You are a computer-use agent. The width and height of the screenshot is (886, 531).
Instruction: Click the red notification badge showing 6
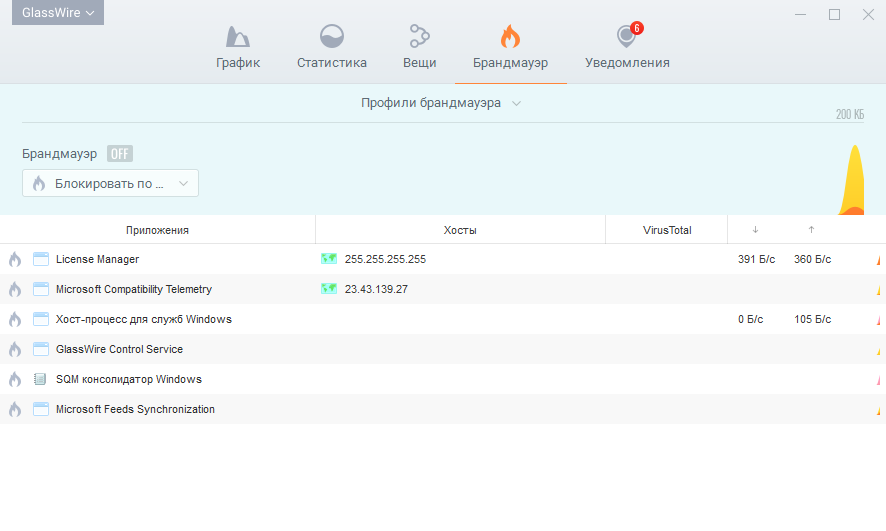pyautogui.click(x=637, y=28)
